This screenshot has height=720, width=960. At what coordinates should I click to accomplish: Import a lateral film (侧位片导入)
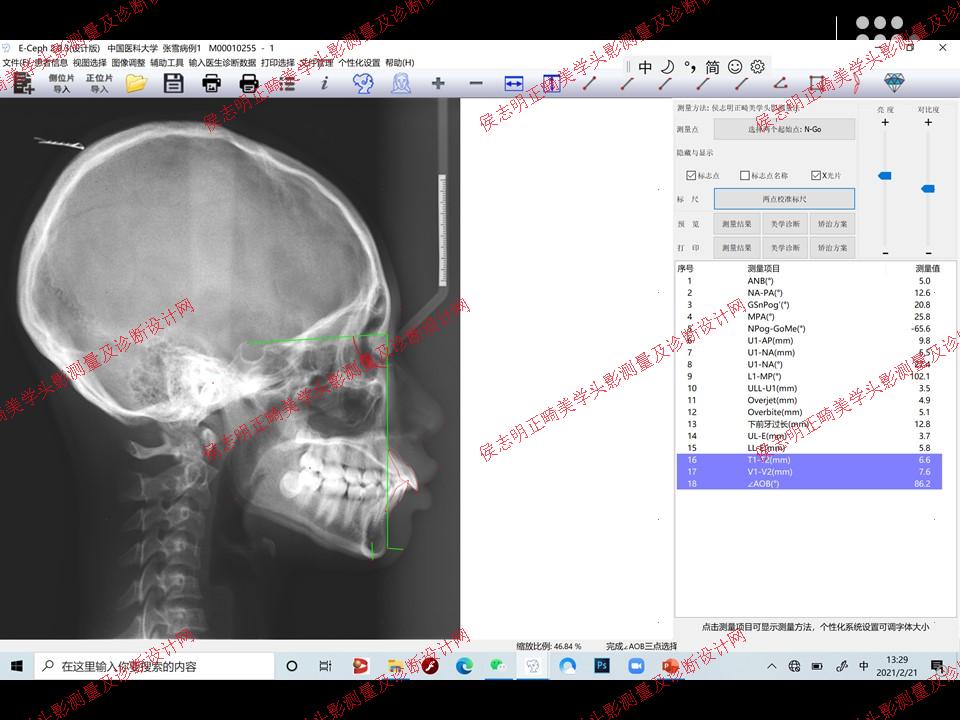(x=61, y=83)
